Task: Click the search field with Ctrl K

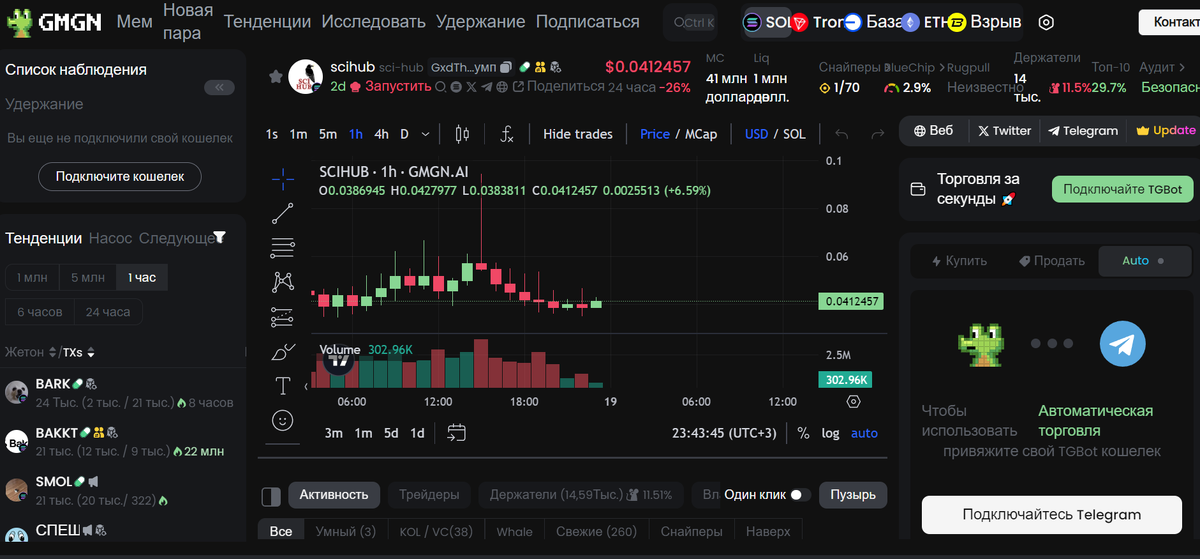Action: (x=693, y=22)
